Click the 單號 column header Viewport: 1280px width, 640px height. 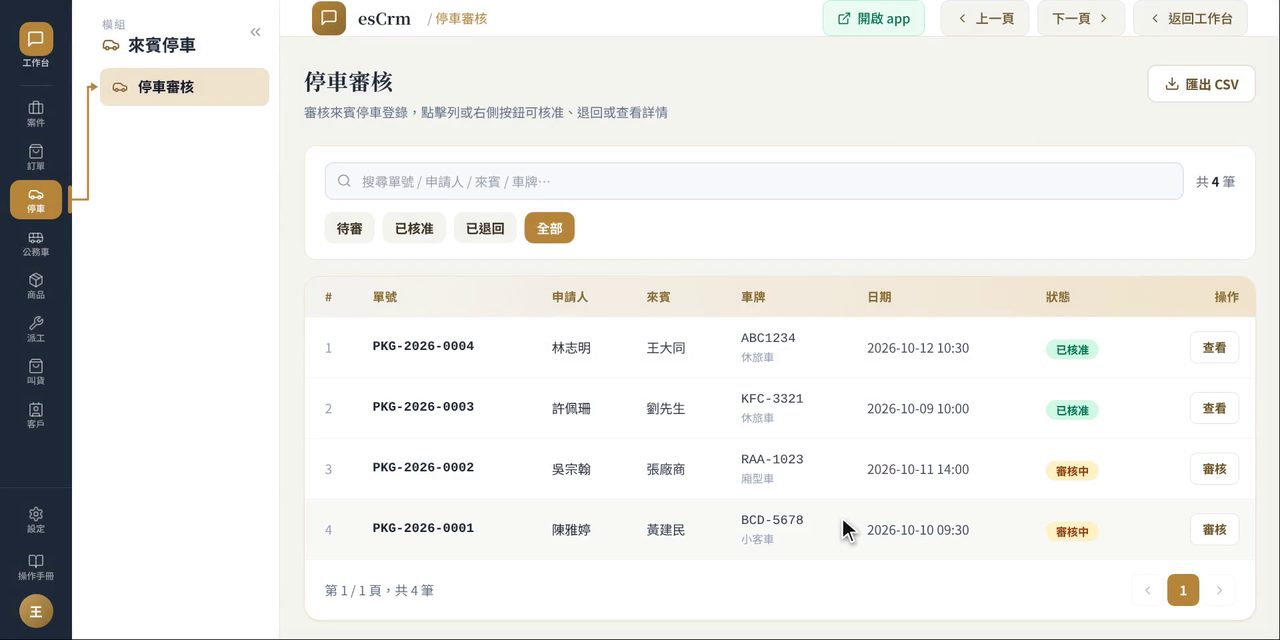(385, 297)
